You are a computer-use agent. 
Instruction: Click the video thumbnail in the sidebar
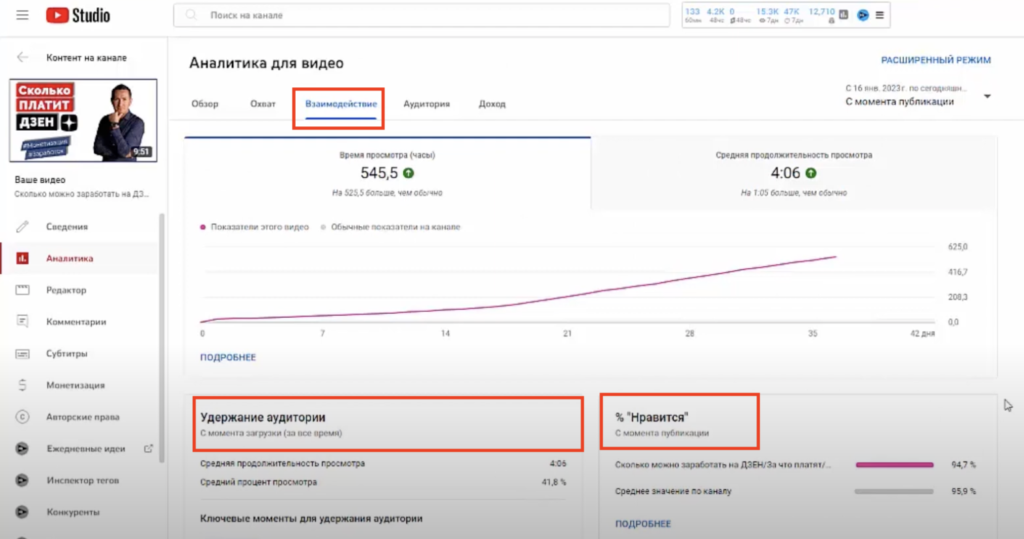point(83,120)
